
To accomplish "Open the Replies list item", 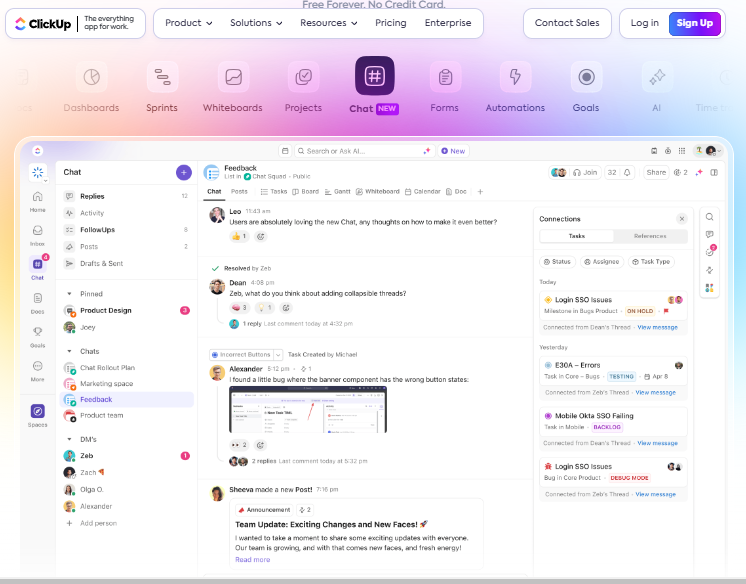I will 128,196.
